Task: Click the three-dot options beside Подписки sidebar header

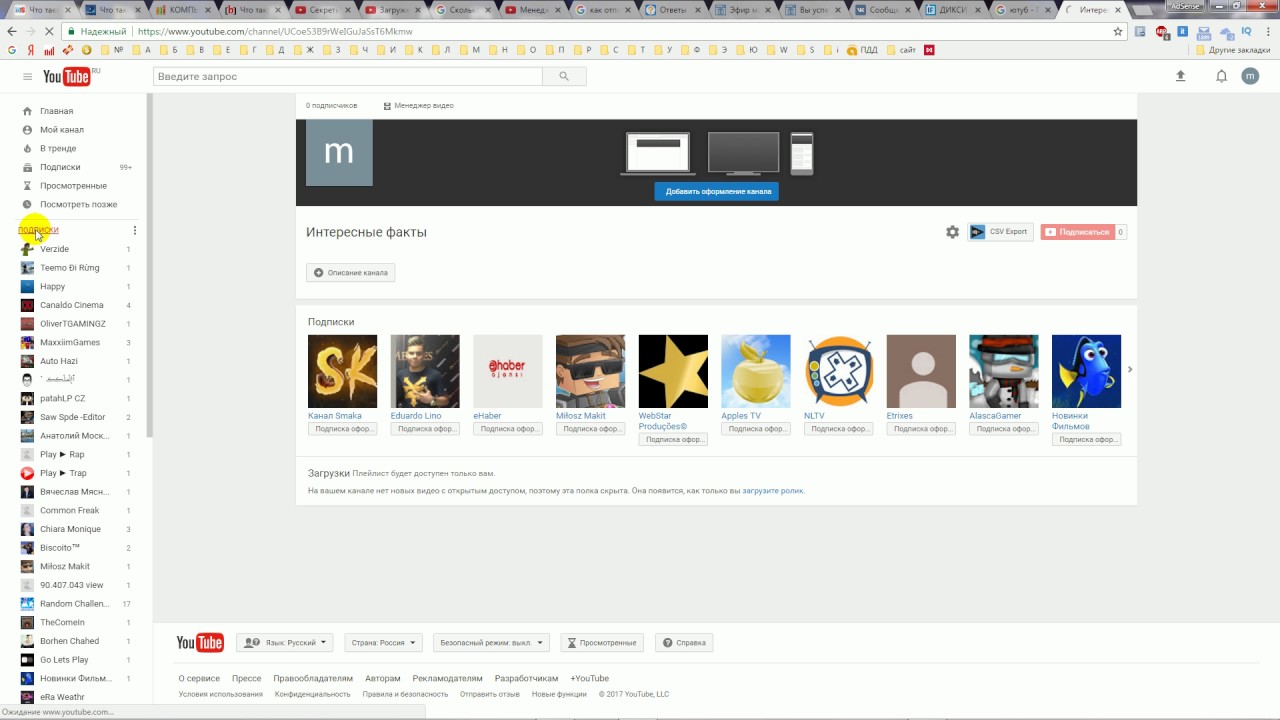Action: 135,230
